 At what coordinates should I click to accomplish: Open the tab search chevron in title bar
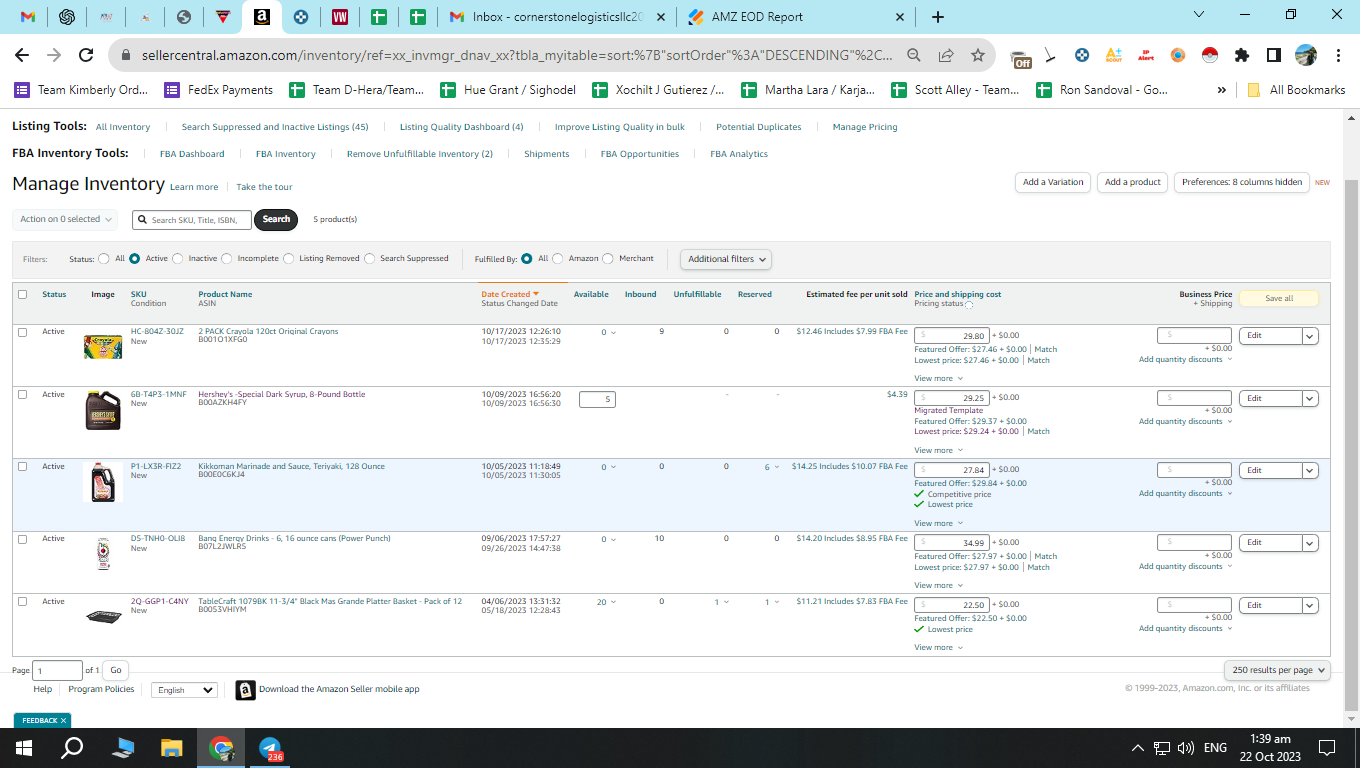pos(1199,15)
